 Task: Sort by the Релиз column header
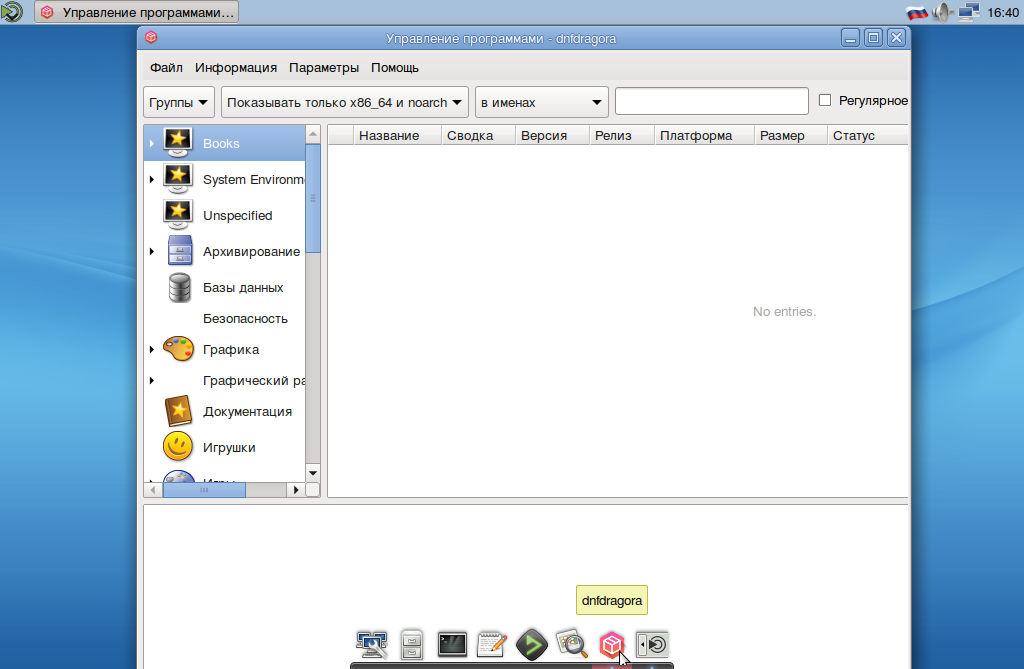tap(622, 135)
